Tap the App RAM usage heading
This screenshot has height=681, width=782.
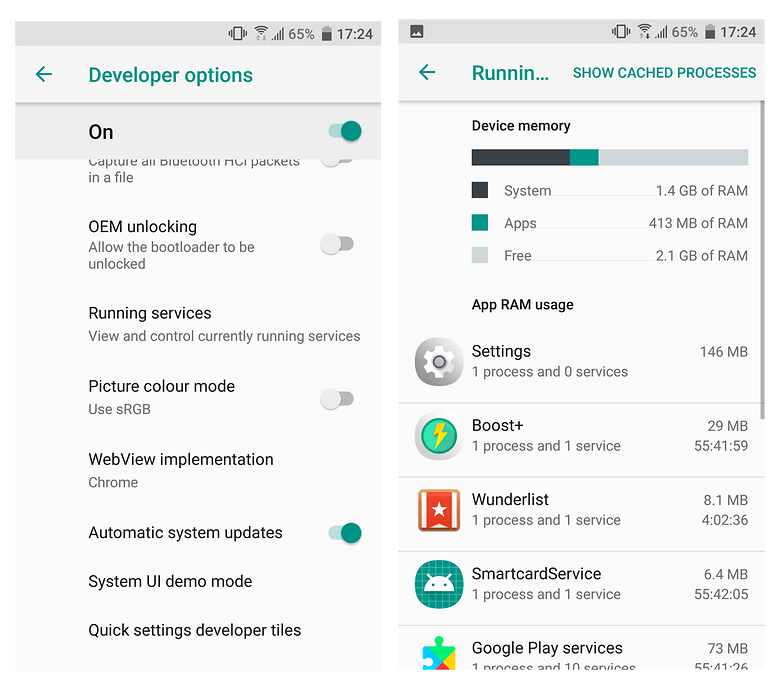[x=523, y=304]
